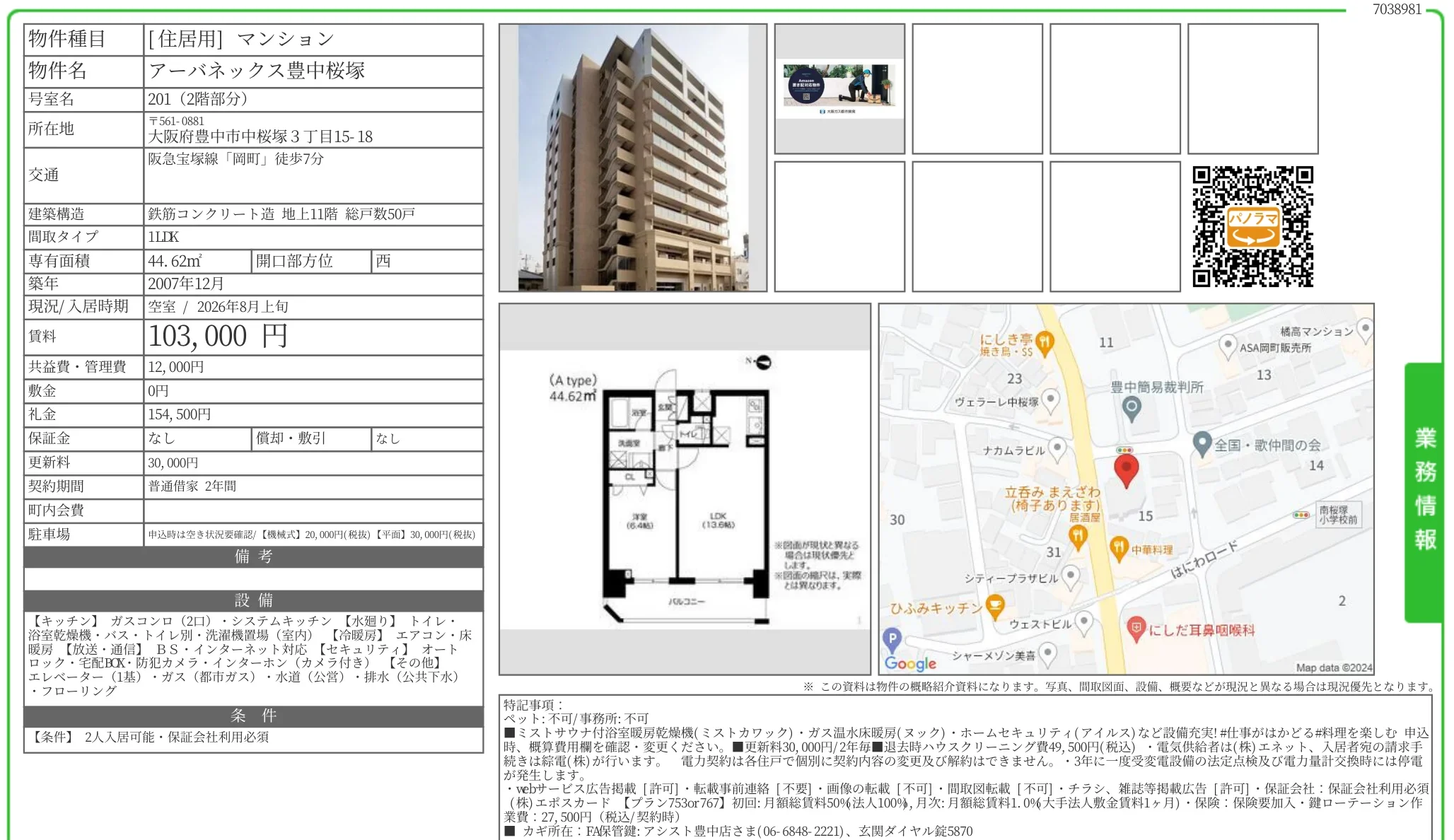Click the Google logo on the map
1454x840 pixels.
click(x=910, y=663)
